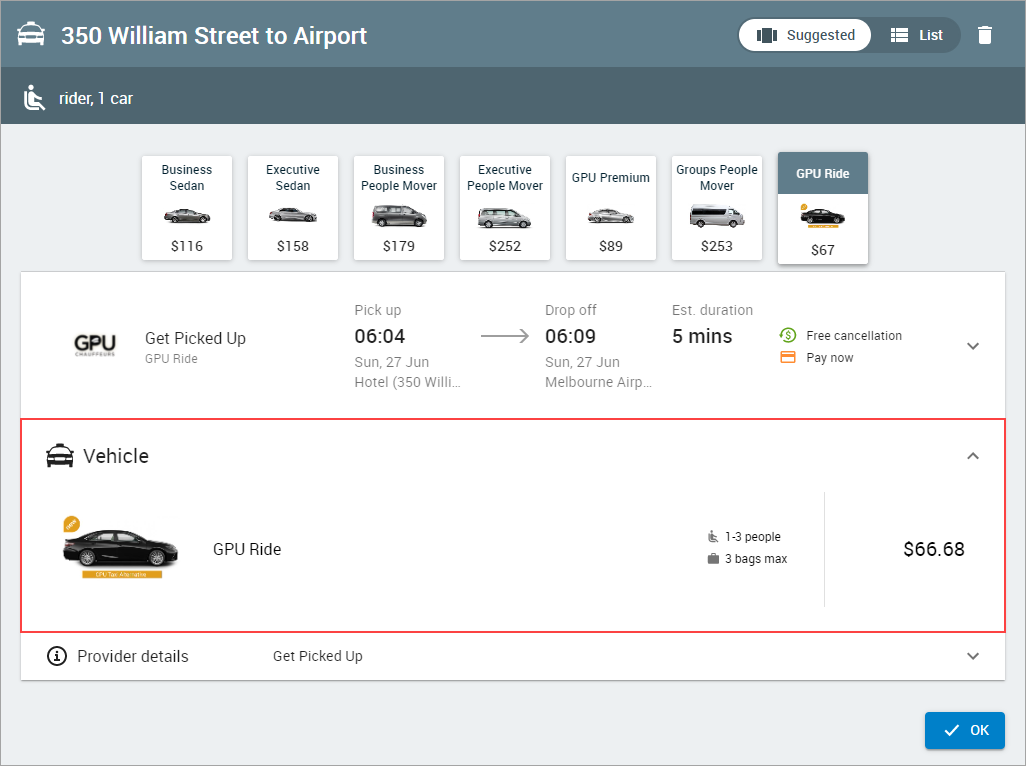Select the Executive People Mover $252 card
1026x766 pixels.
click(505, 208)
